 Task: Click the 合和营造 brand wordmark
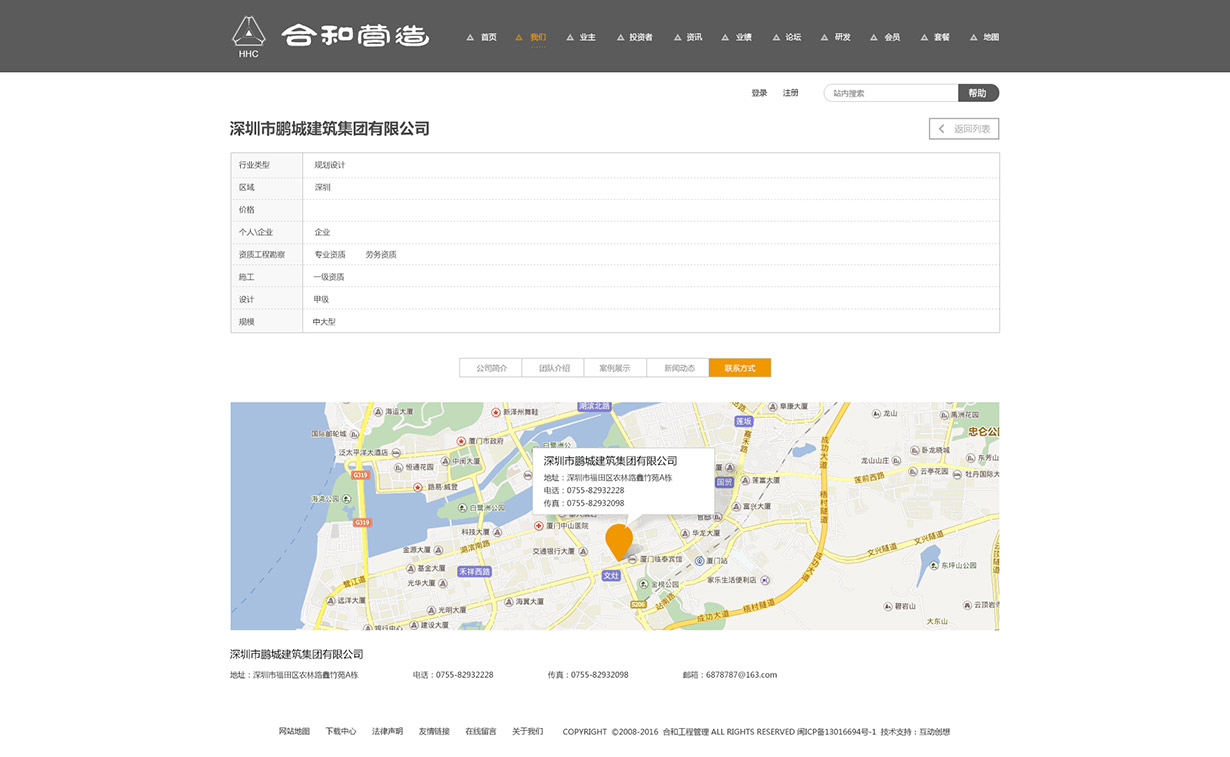355,36
